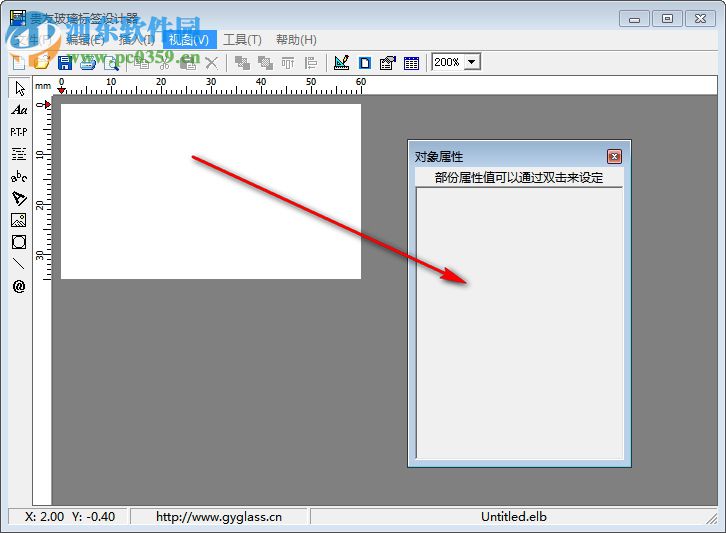Viewport: 726px width, 533px height.
Task: Open the zoom dropdown arrow
Action: pyautogui.click(x=472, y=62)
